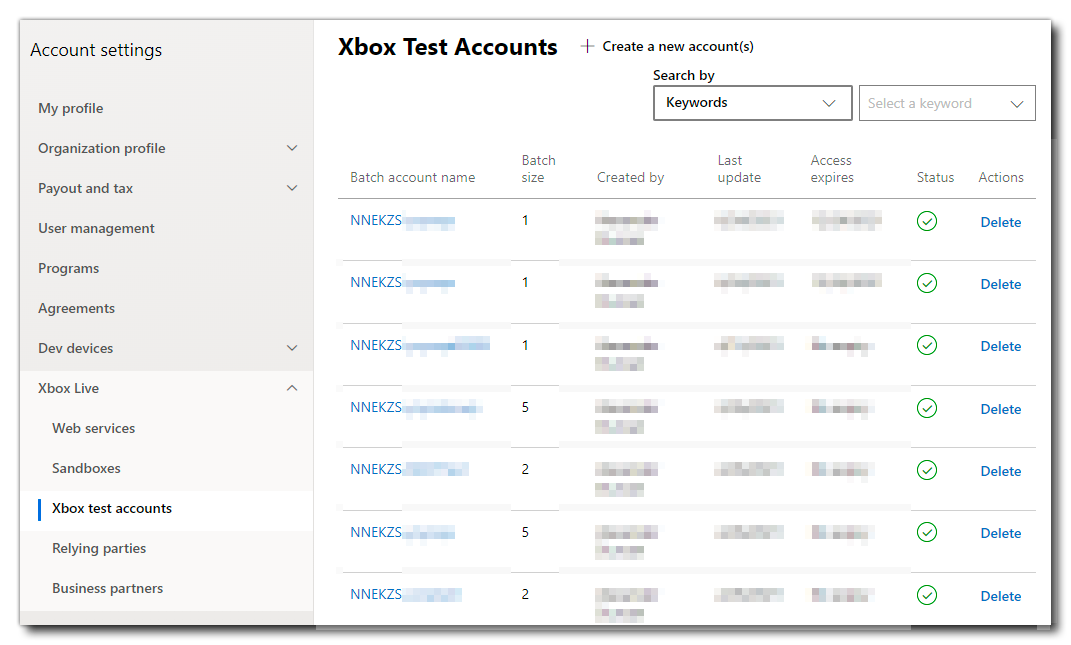Open My profile in the sidebar

70,109
